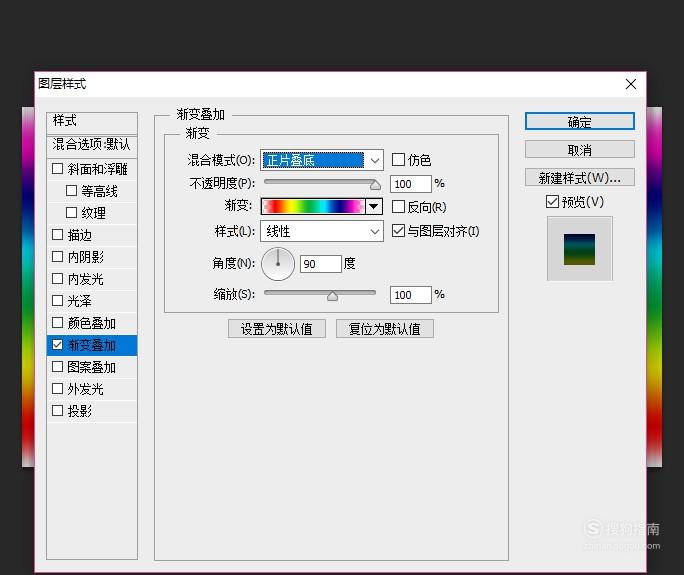Screen dimensions: 684x575
Task: Click the 缩放 slider handle
Action: pos(332,296)
